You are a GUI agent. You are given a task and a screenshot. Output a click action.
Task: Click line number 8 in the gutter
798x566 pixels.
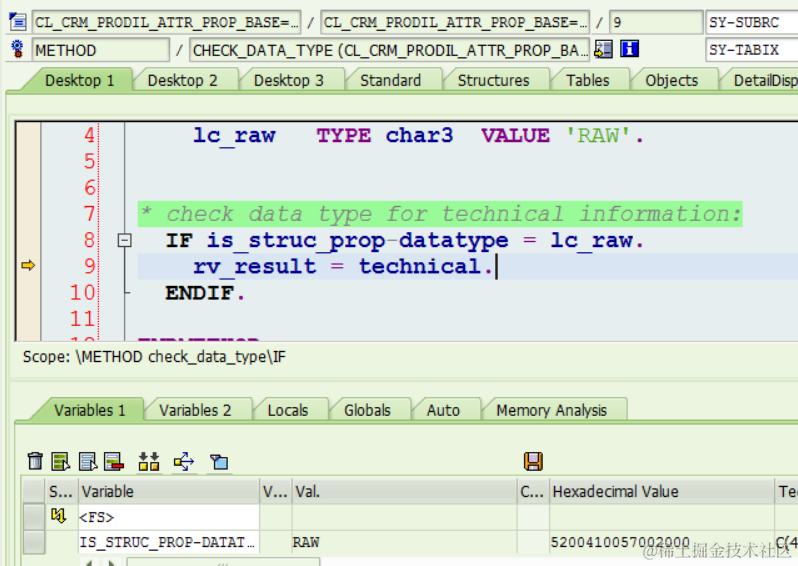pos(89,240)
